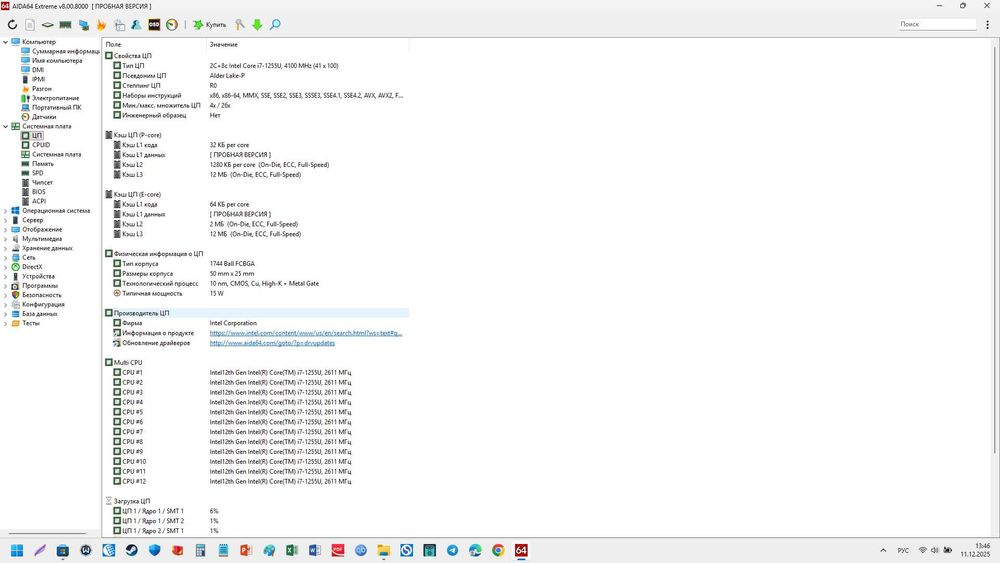Show hidden tray icons chevron
1000x563 pixels.
[883, 550]
